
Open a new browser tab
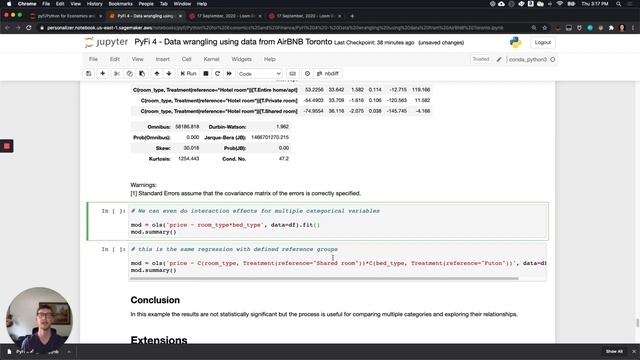pos(352,16)
